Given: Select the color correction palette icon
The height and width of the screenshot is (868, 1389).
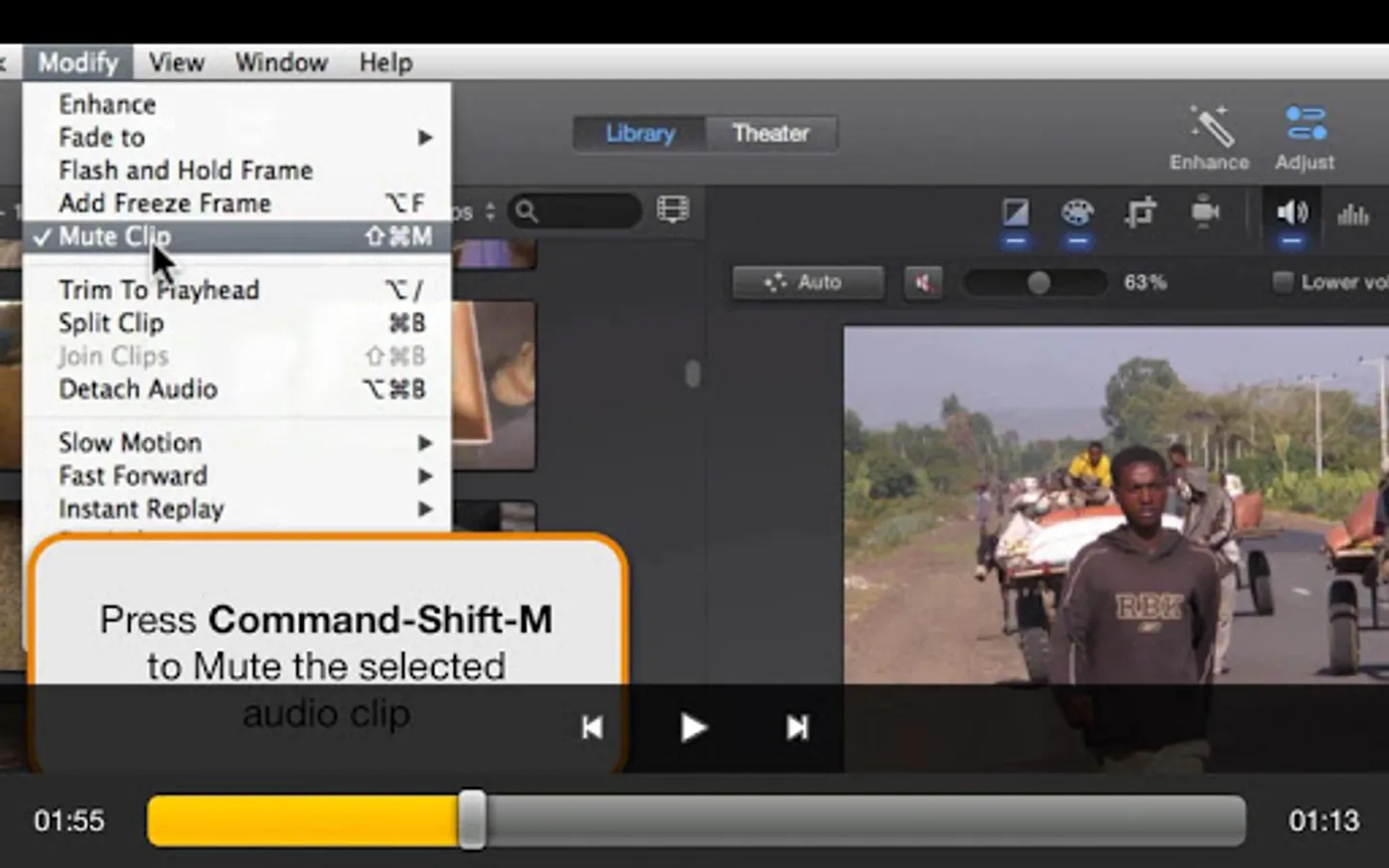Looking at the screenshot, I should point(1077,213).
